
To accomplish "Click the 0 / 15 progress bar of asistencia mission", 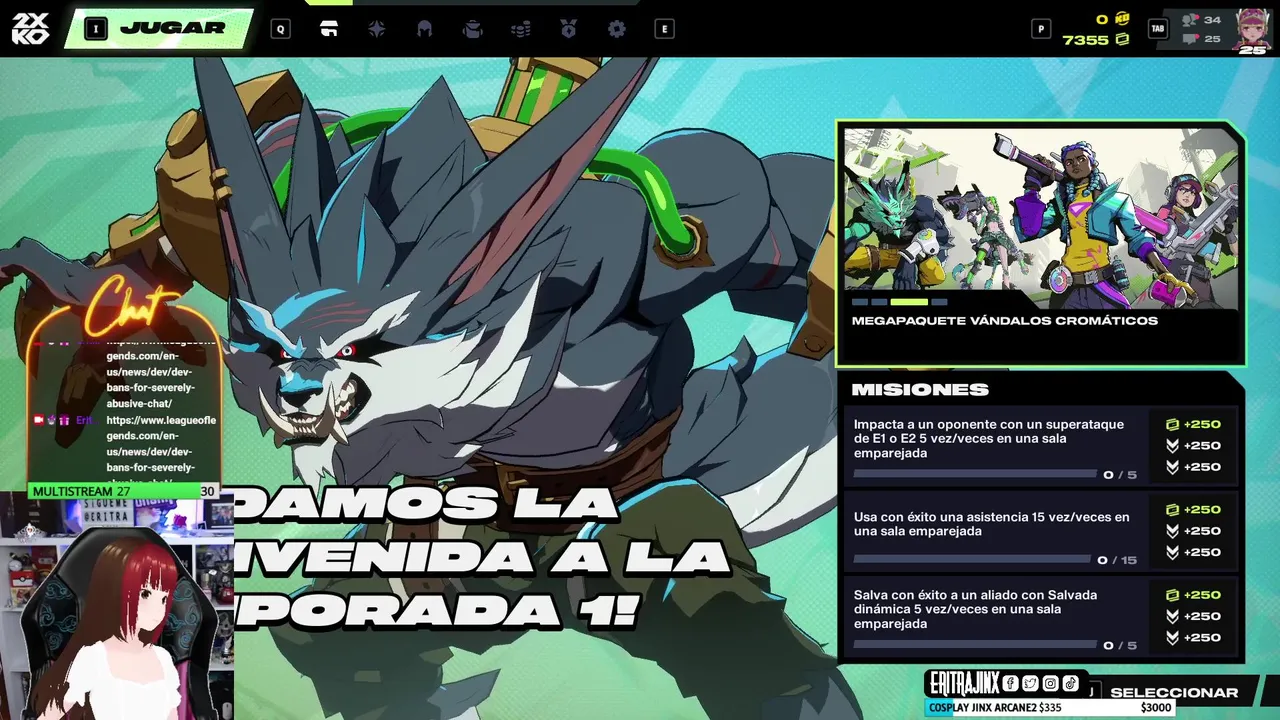I will tap(972, 559).
